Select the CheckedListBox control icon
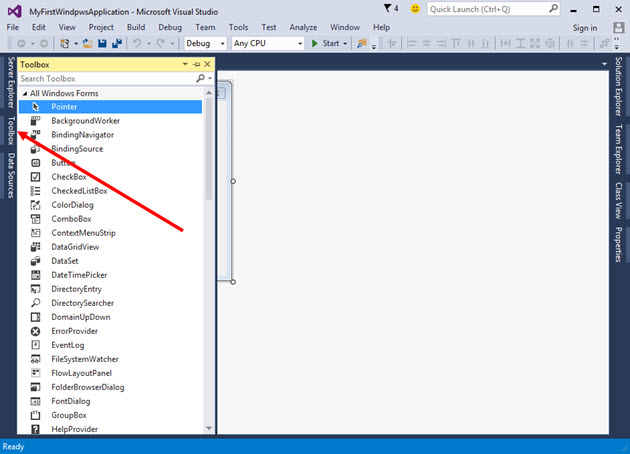Viewport: 630px width, 454px height. point(35,191)
